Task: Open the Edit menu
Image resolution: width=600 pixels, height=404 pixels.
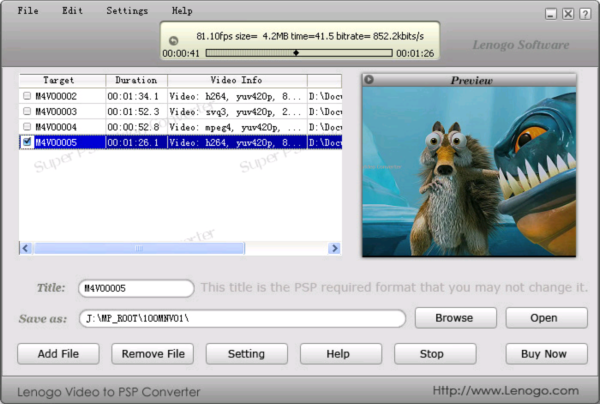Action: click(x=72, y=11)
